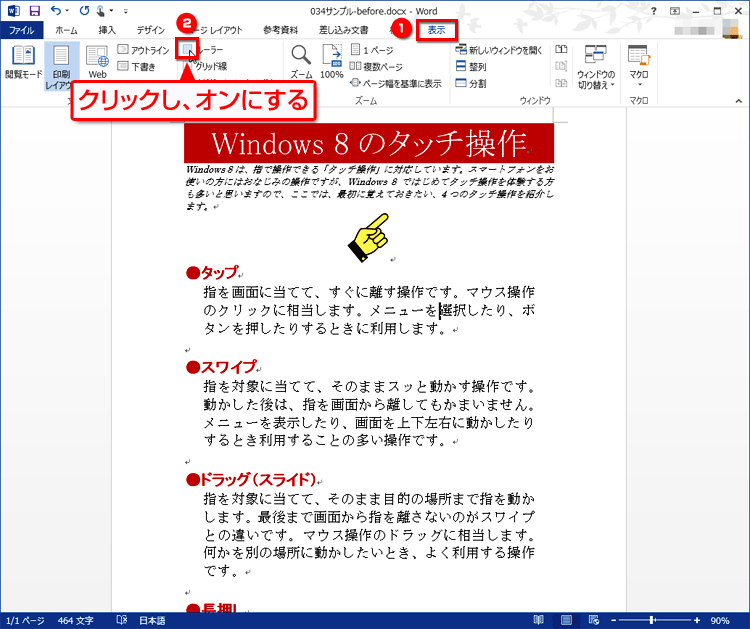Image resolution: width=750 pixels, height=629 pixels.
Task: Switch to the デザイン tab
Action: pyautogui.click(x=150, y=30)
